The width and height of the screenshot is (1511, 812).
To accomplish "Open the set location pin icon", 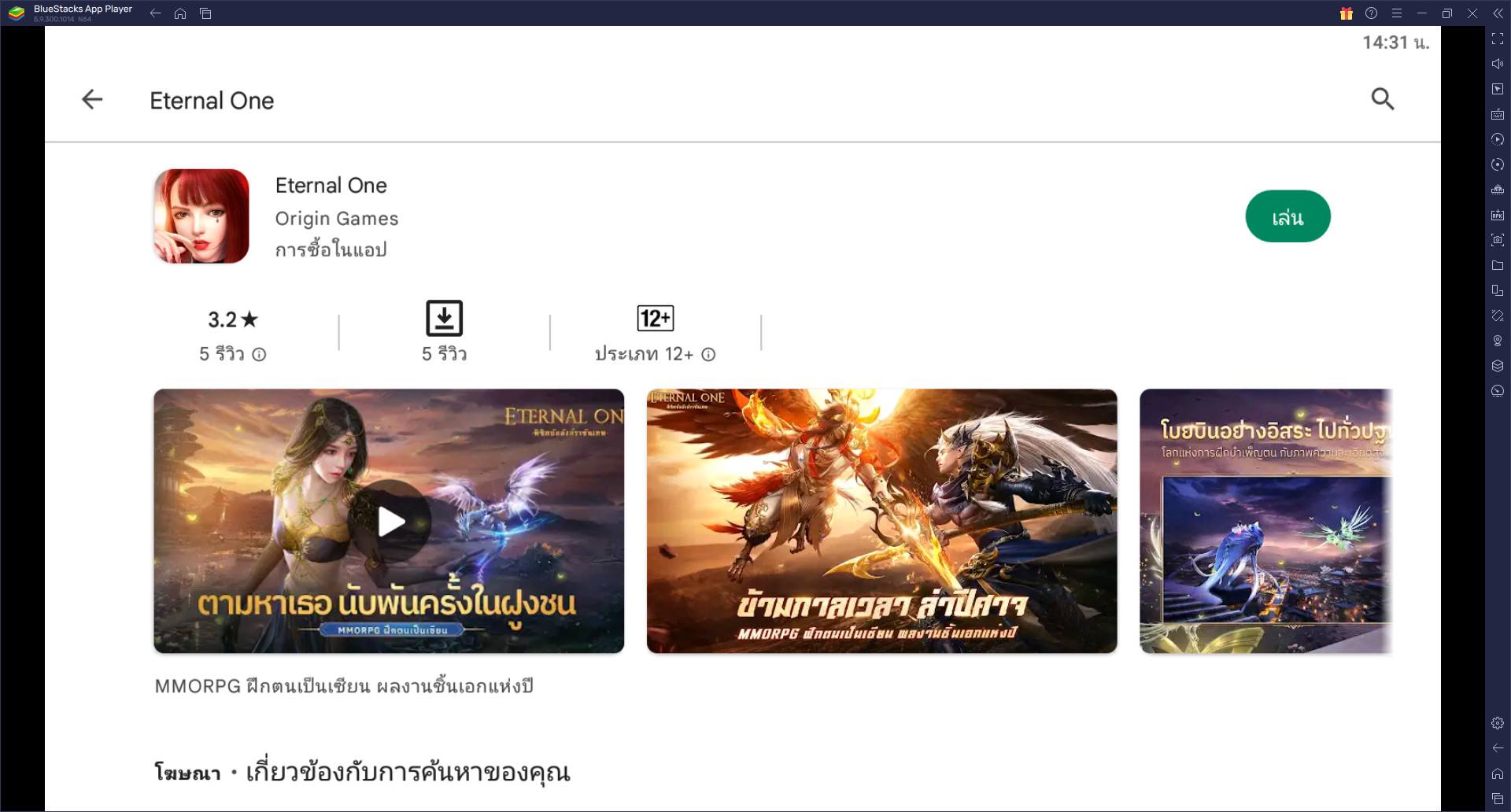I will 1498,341.
